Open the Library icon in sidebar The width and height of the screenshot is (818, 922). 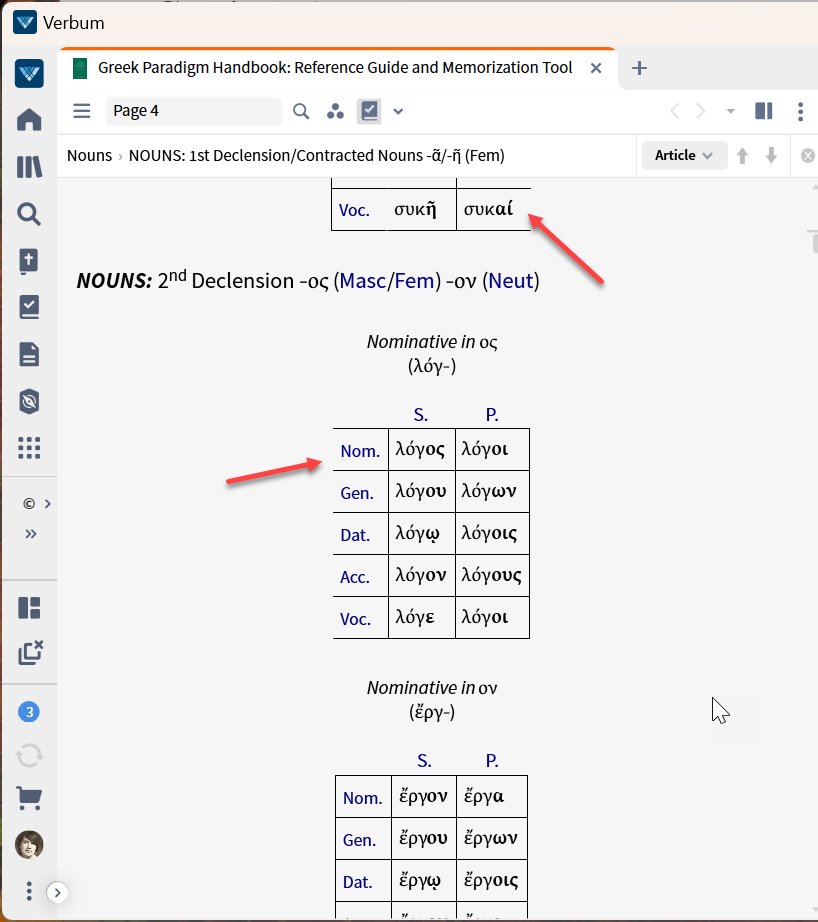[x=29, y=167]
